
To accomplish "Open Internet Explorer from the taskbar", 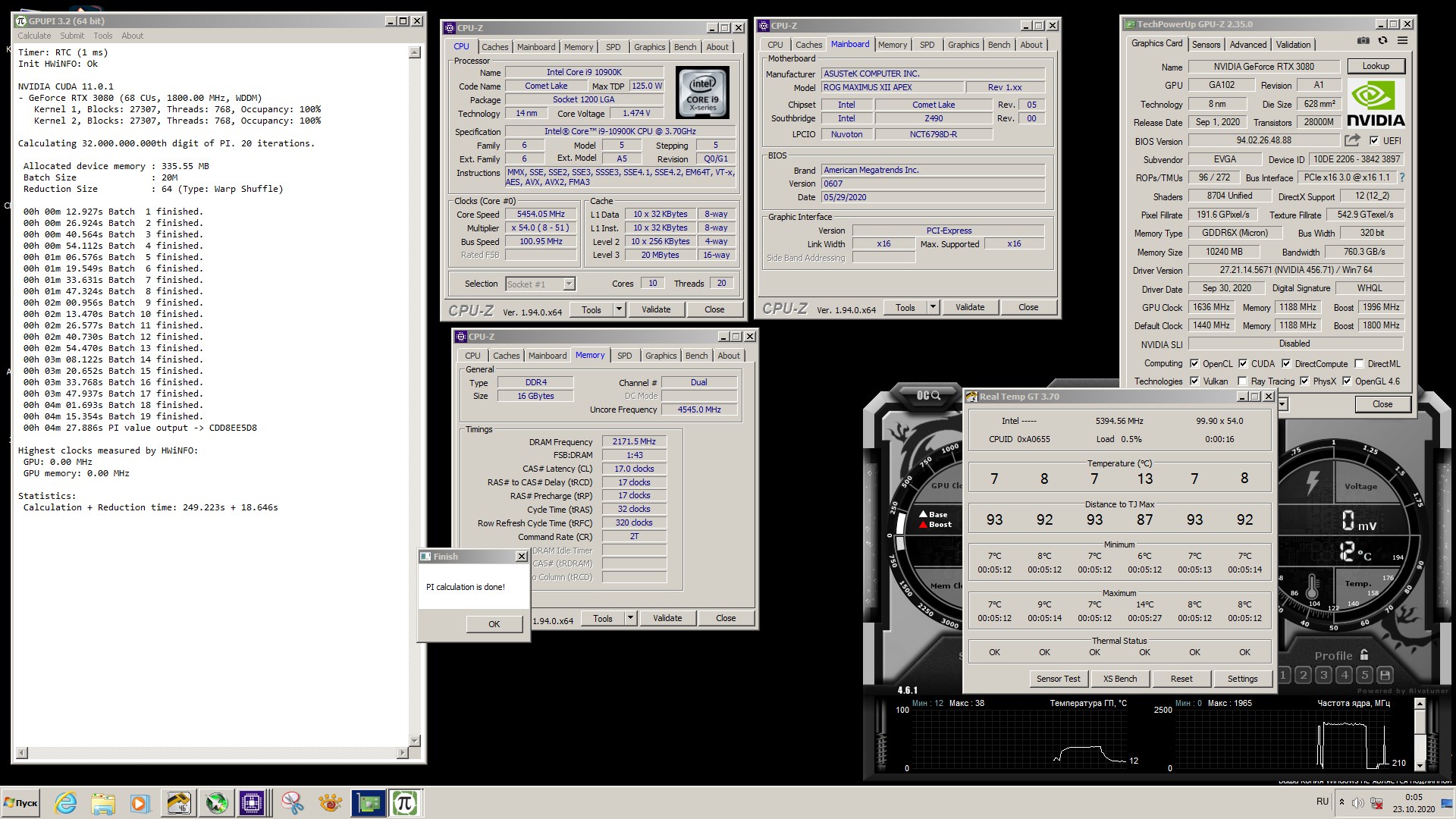I will click(x=66, y=803).
